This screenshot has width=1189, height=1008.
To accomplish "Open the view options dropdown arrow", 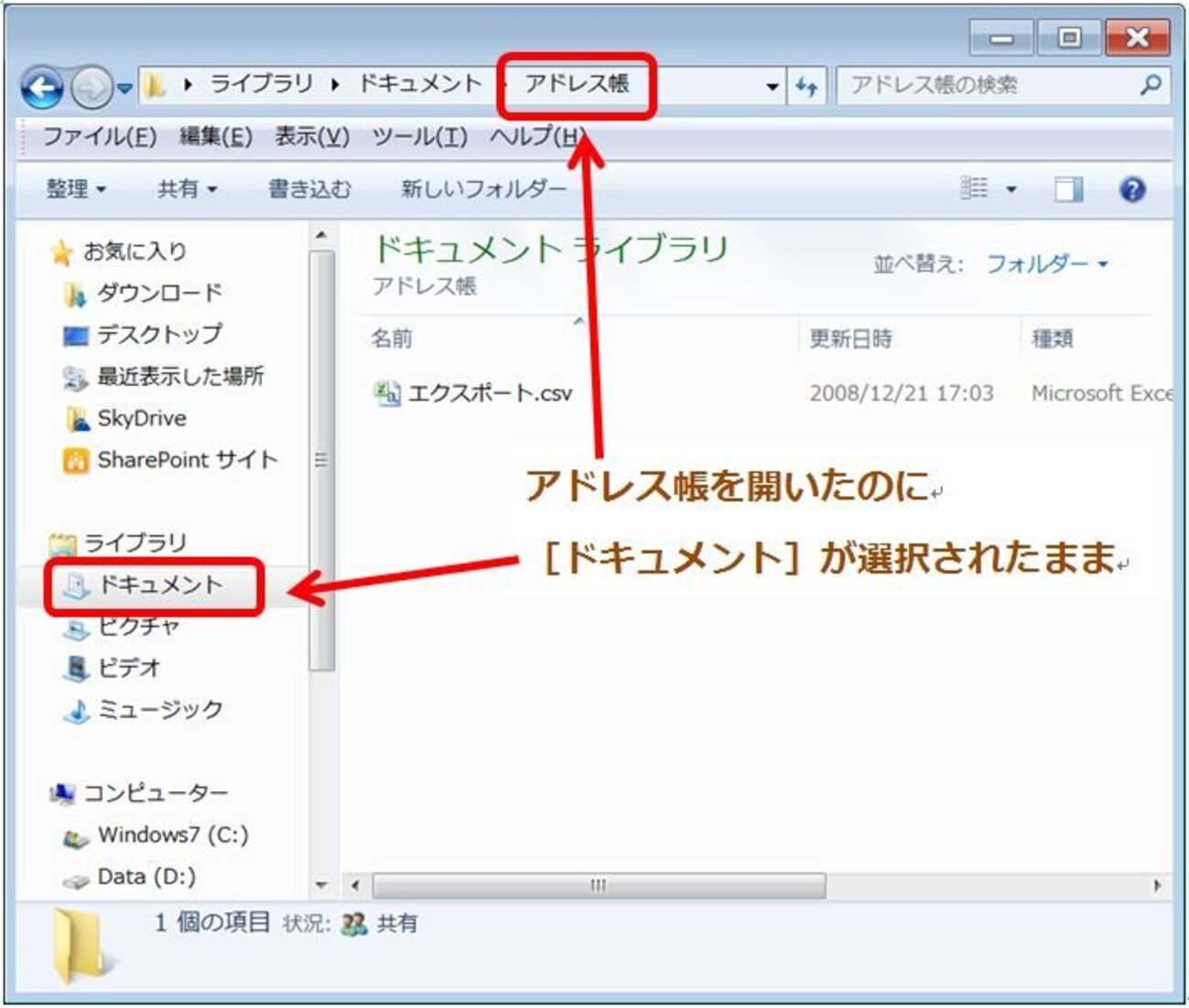I will (x=1011, y=189).
